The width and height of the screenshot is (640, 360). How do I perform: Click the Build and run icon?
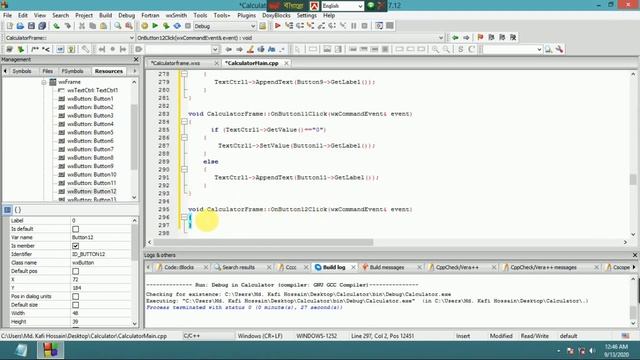[x=166, y=26]
